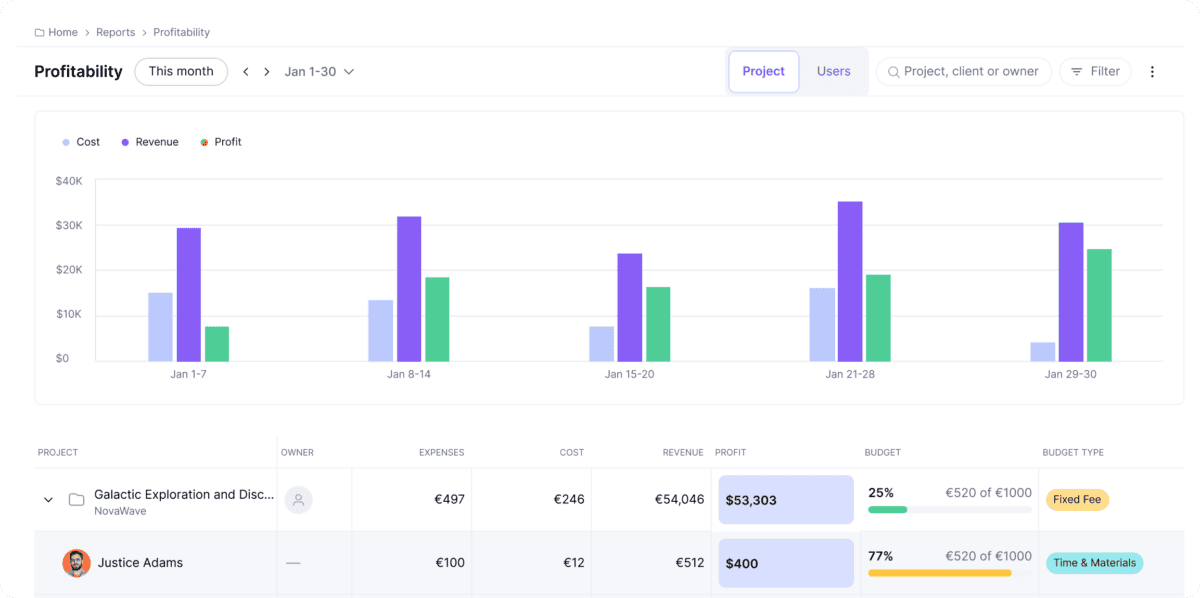Click the €246 cost cell
The image size is (1200, 598).
(569, 499)
